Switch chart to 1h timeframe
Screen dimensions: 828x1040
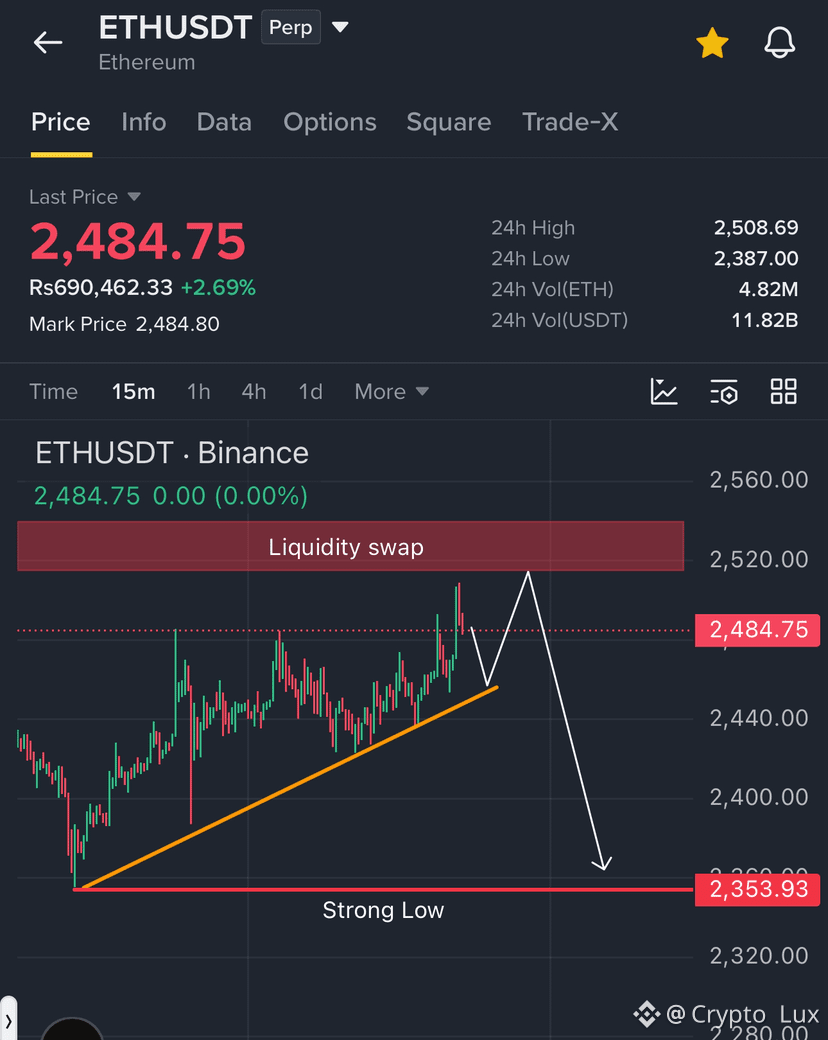pos(198,391)
